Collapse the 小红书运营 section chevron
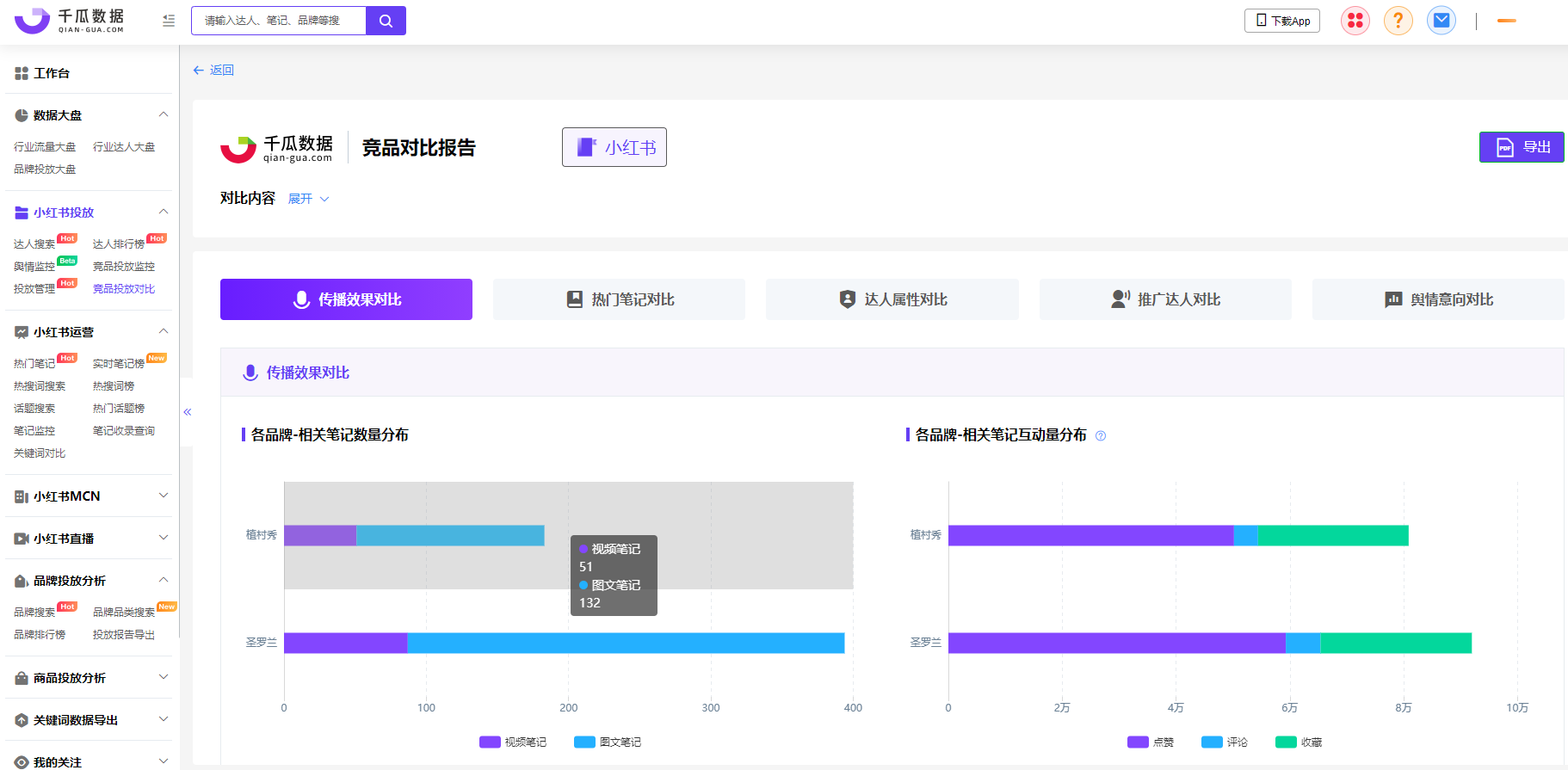Screen dimensions: 1568x770 click(x=164, y=331)
